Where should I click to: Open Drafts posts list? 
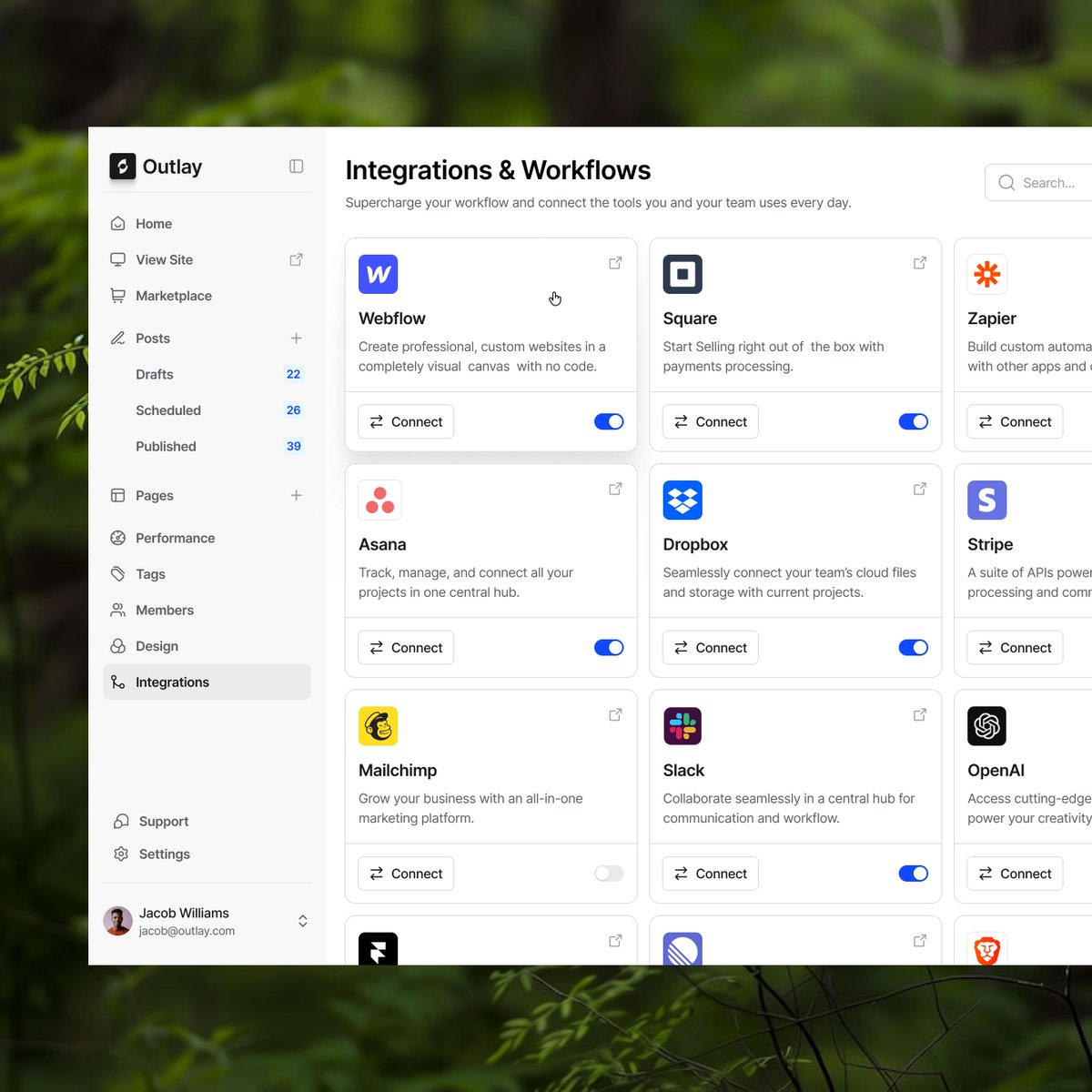[207, 374]
